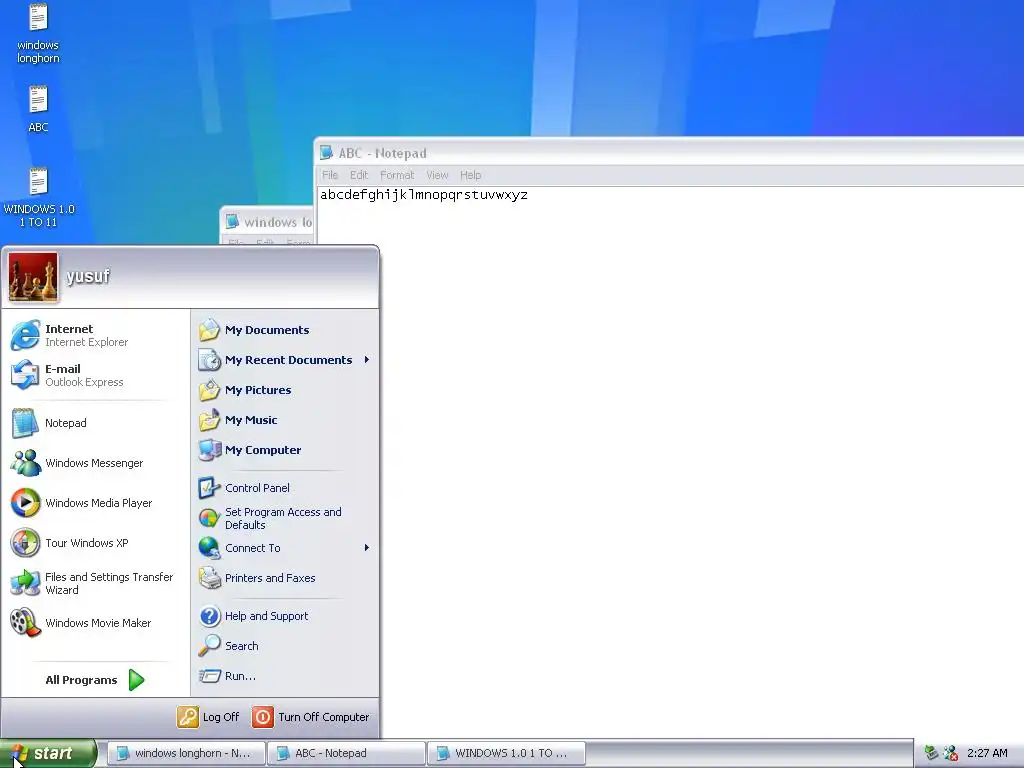Click Turn Off Computer button
The image size is (1024, 768).
(311, 717)
